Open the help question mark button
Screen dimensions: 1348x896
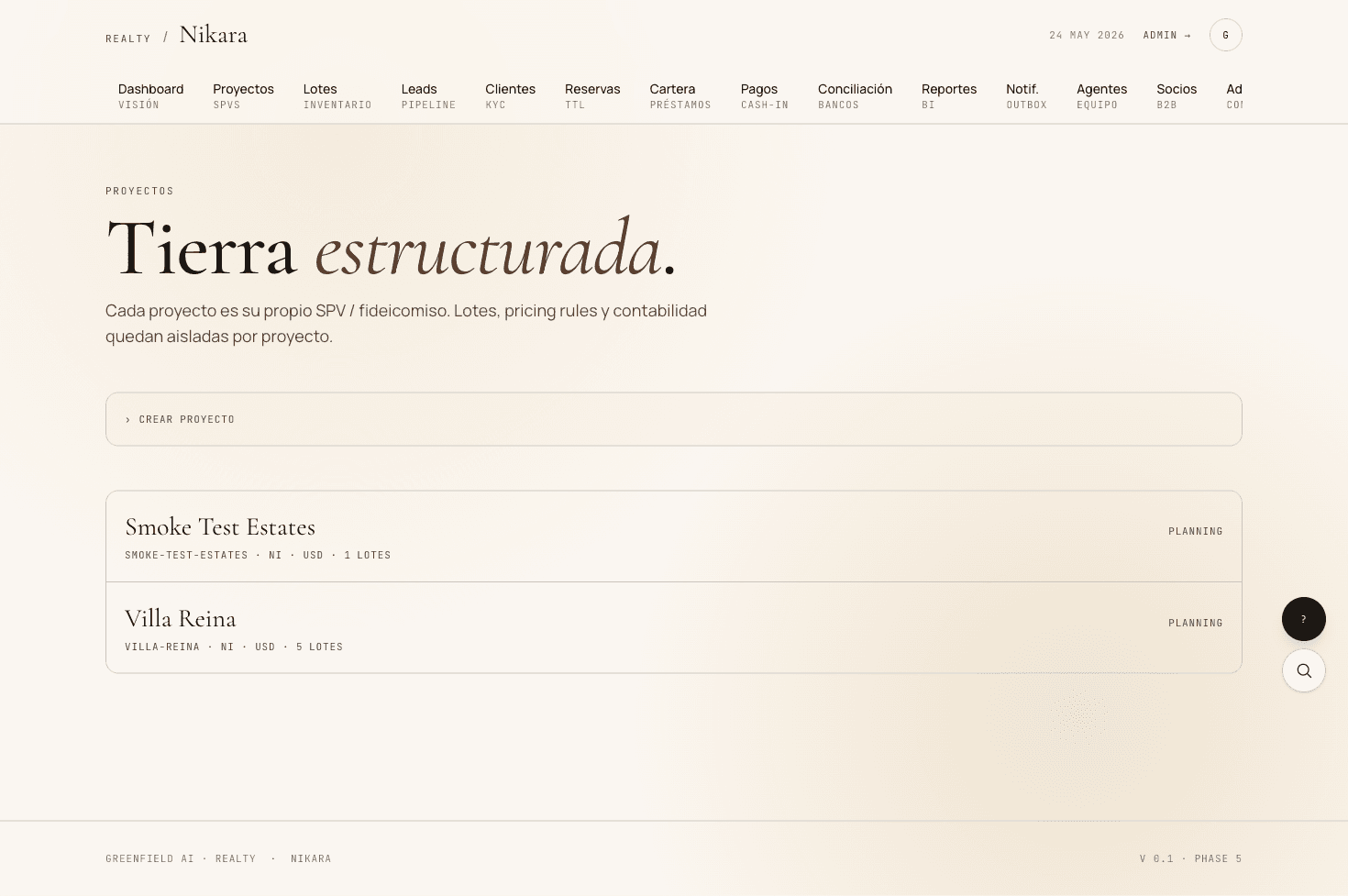[x=1303, y=619]
